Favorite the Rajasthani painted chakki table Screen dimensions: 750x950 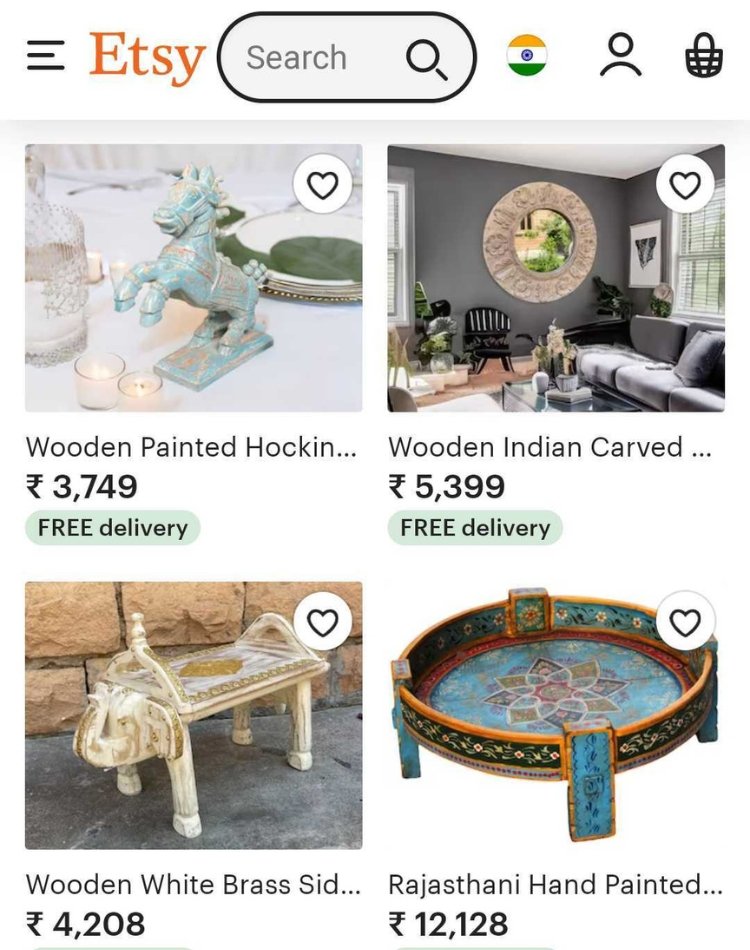coord(685,622)
